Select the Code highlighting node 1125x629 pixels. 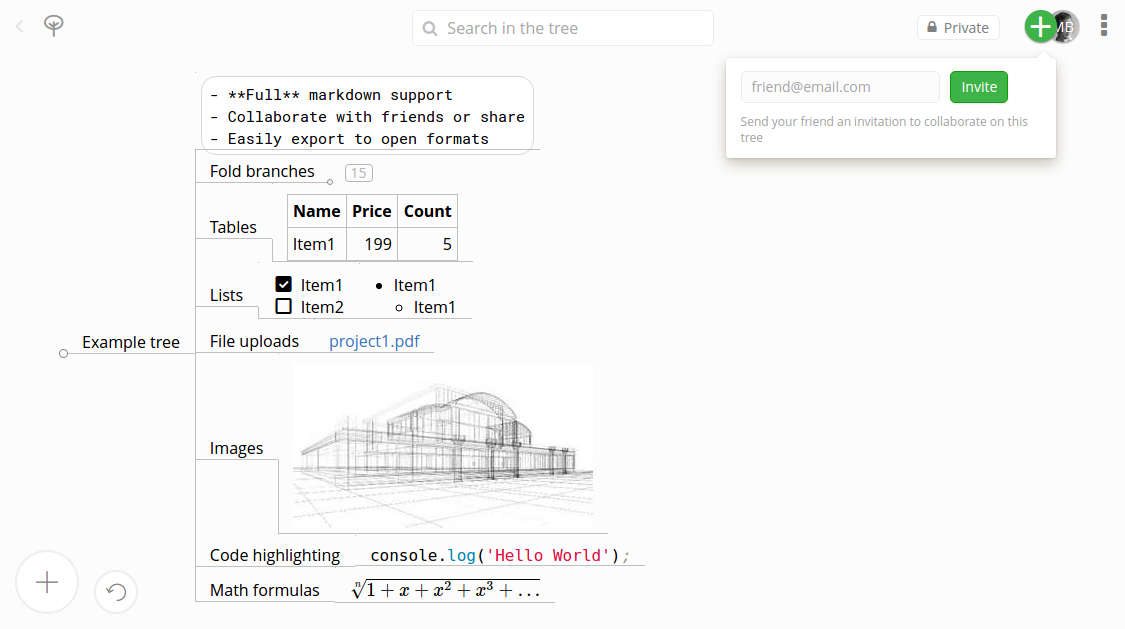coord(275,555)
